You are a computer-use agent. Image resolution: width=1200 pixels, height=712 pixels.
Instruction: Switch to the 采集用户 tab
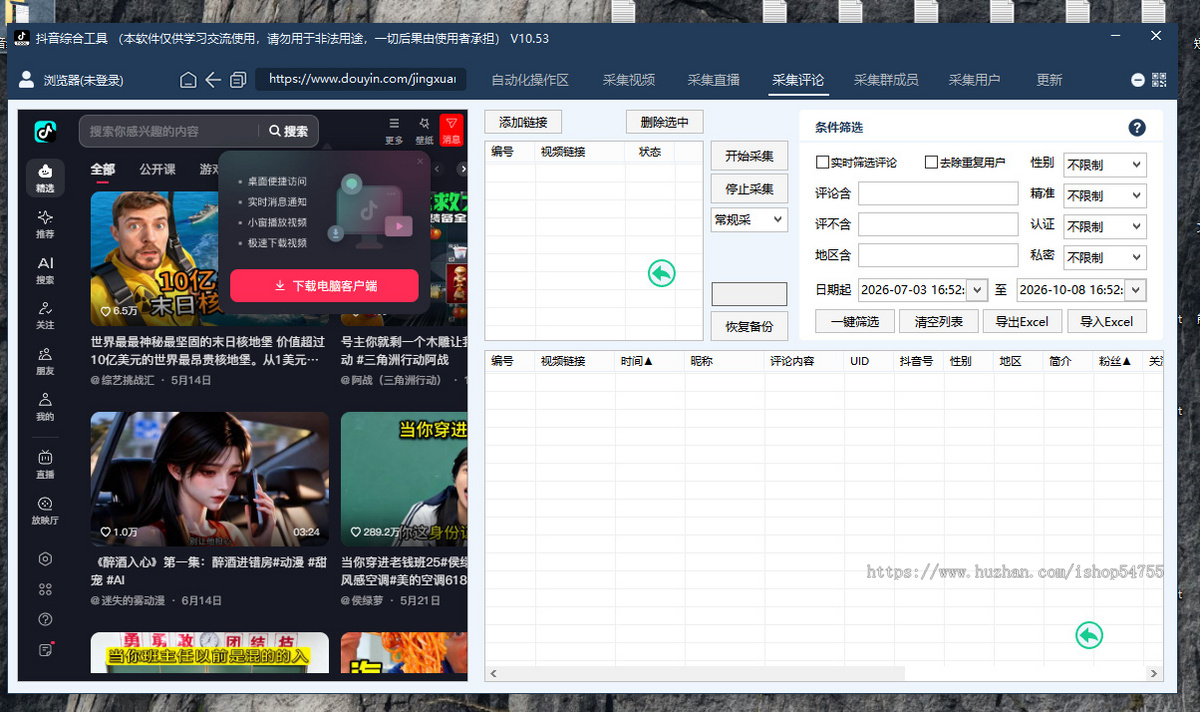(974, 80)
